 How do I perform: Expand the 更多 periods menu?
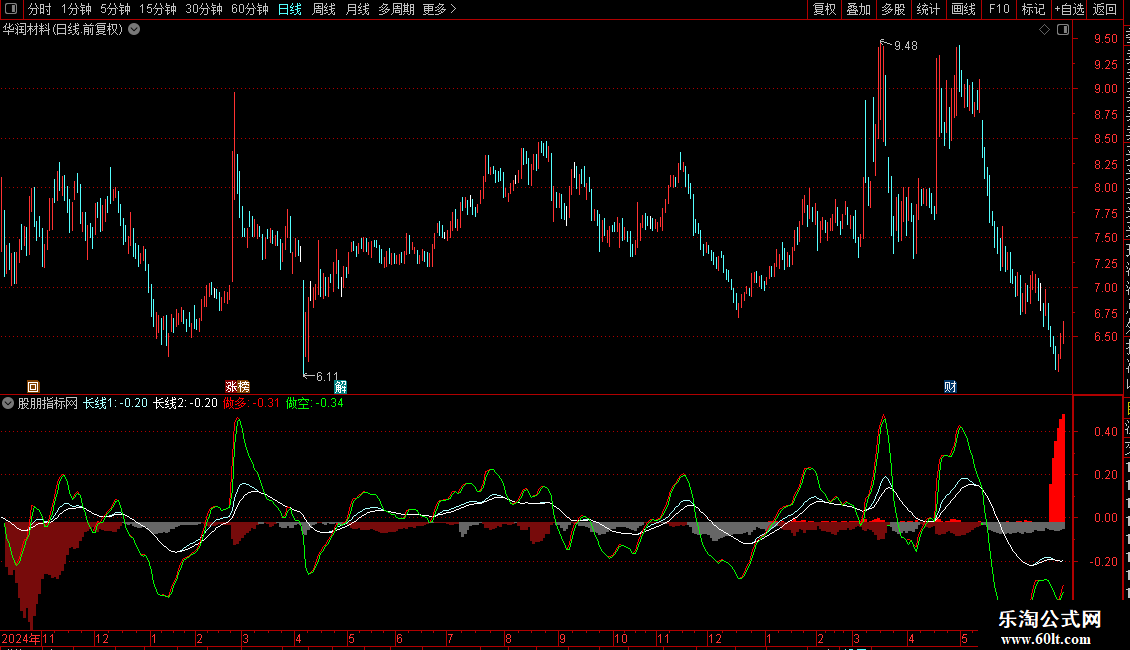click(440, 9)
